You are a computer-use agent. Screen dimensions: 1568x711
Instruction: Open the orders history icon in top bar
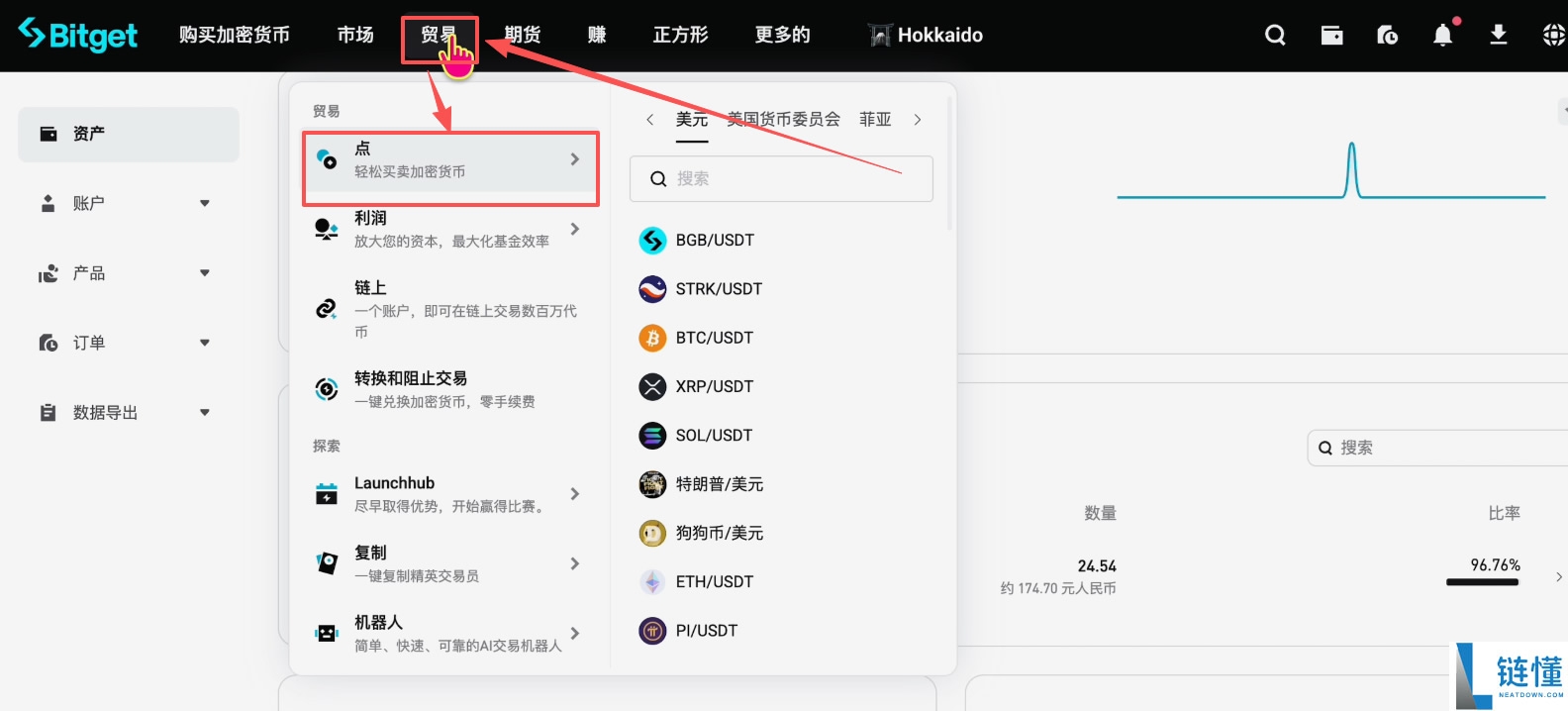(x=1387, y=35)
